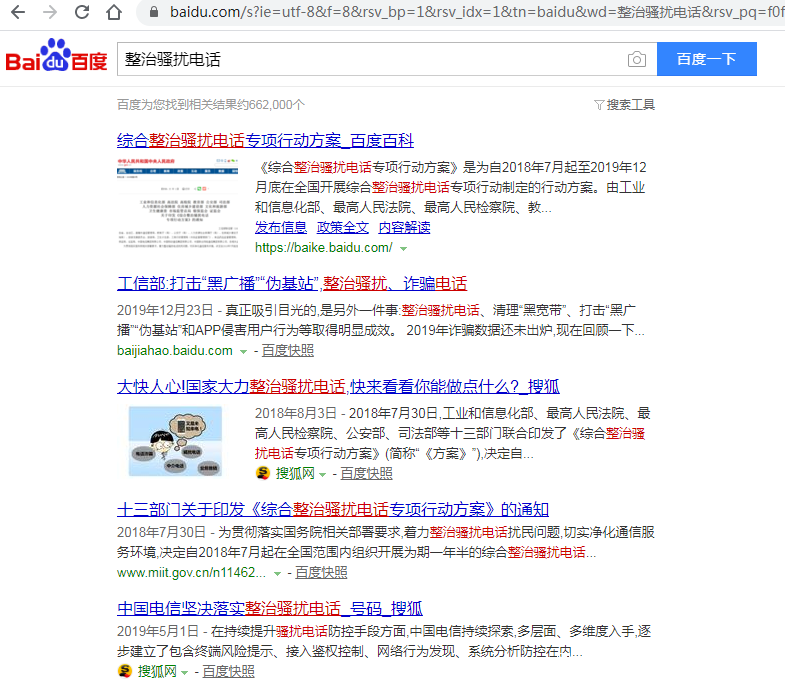Click the https://baike.baidu.com/ green URL

coord(324,247)
